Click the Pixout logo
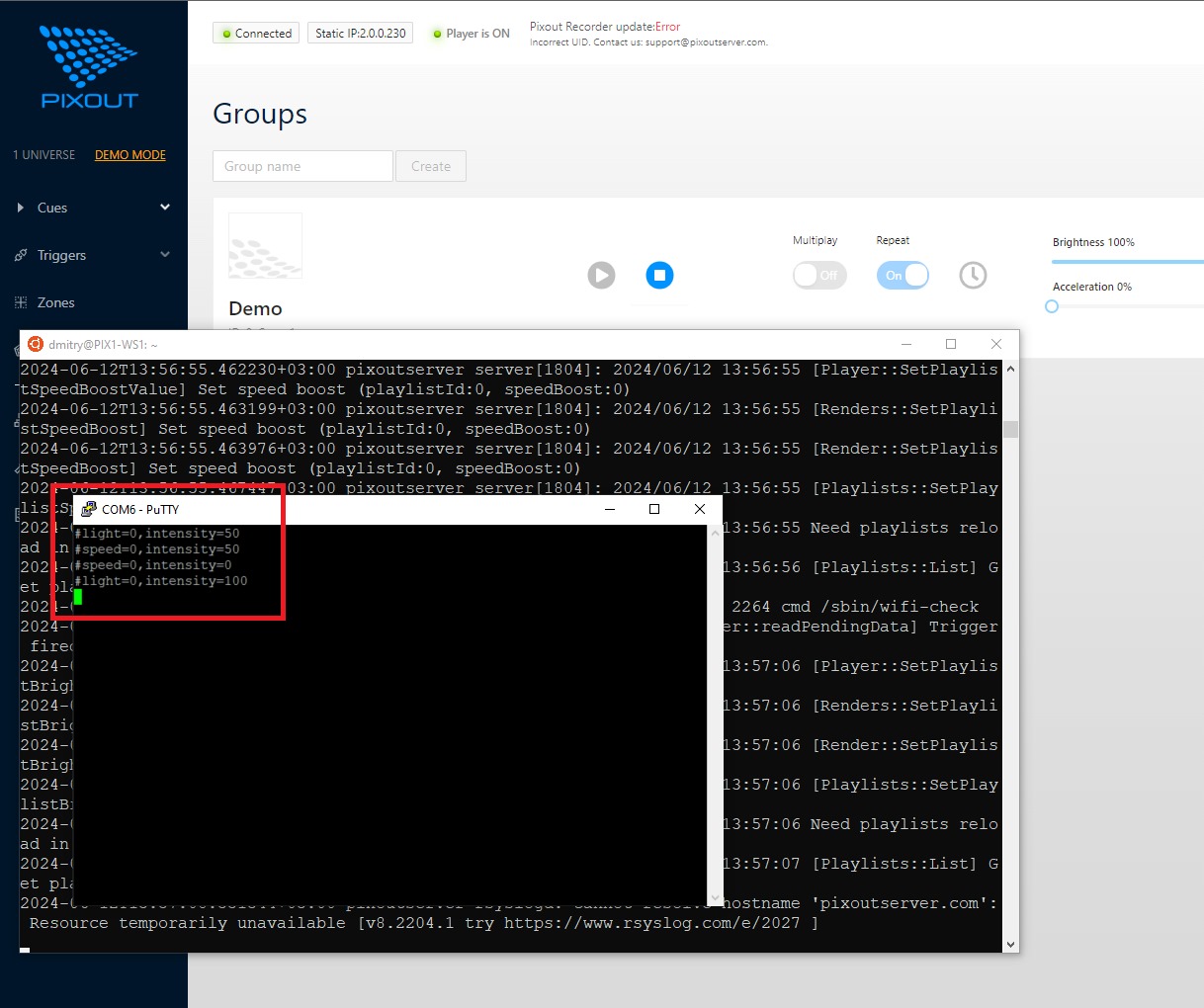Screen dimensions: 1204x1008 pos(89,66)
